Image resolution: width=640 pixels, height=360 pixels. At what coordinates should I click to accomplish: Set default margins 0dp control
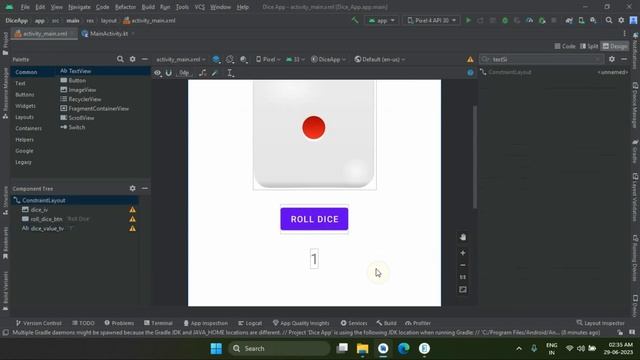point(184,73)
